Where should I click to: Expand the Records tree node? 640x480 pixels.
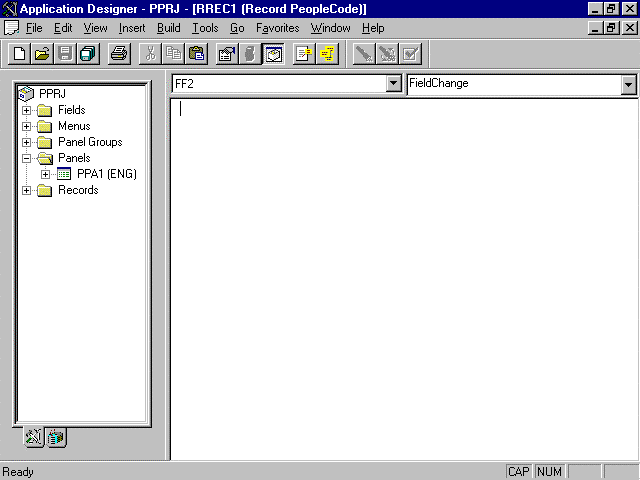[x=27, y=190]
